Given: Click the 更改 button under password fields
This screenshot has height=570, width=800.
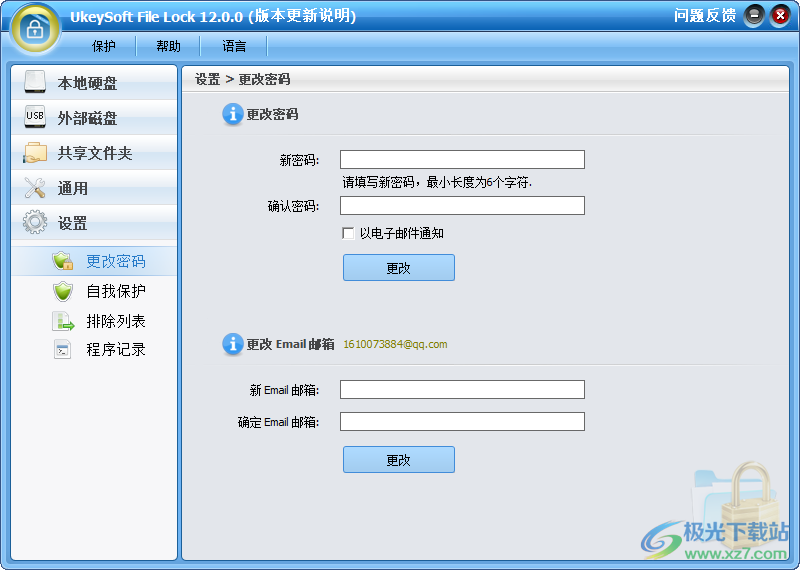Looking at the screenshot, I should pyautogui.click(x=398, y=267).
